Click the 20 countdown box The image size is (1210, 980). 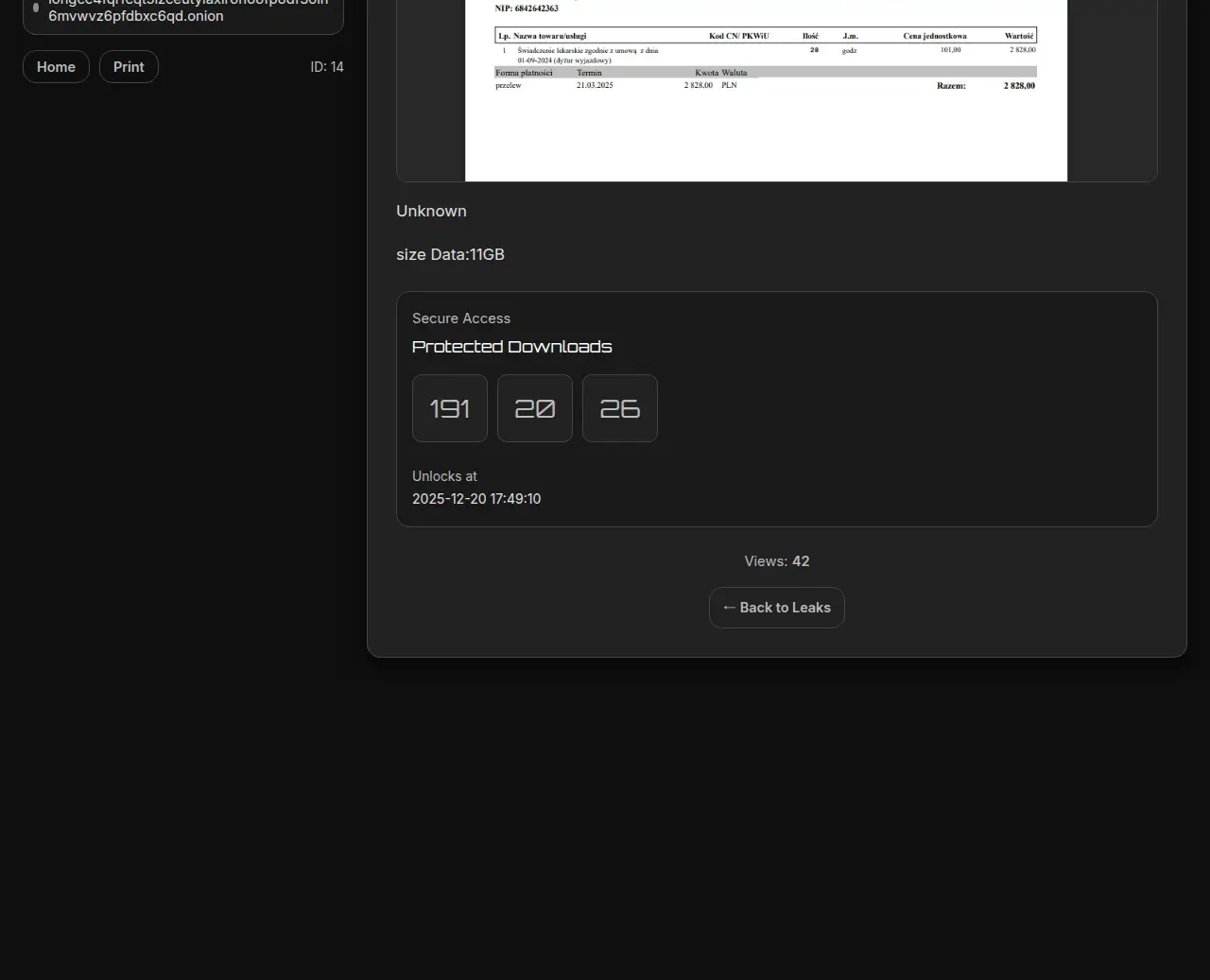point(535,408)
